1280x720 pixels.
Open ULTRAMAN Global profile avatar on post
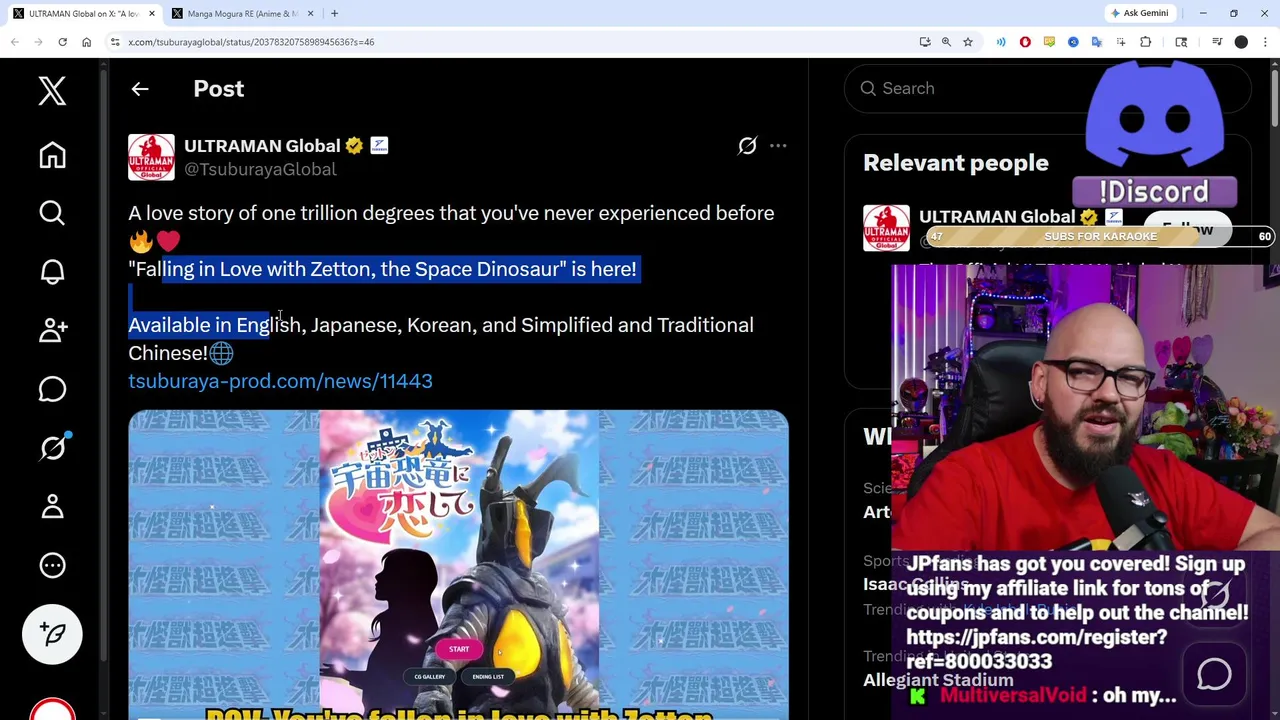point(151,157)
